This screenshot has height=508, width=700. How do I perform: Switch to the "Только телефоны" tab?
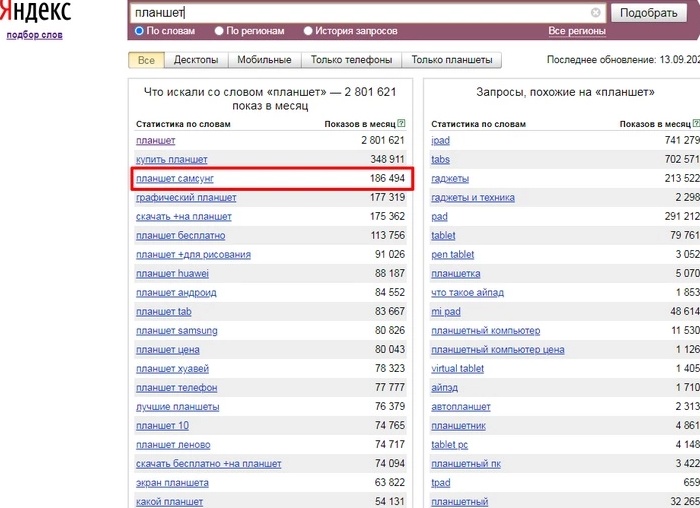[x=351, y=60]
